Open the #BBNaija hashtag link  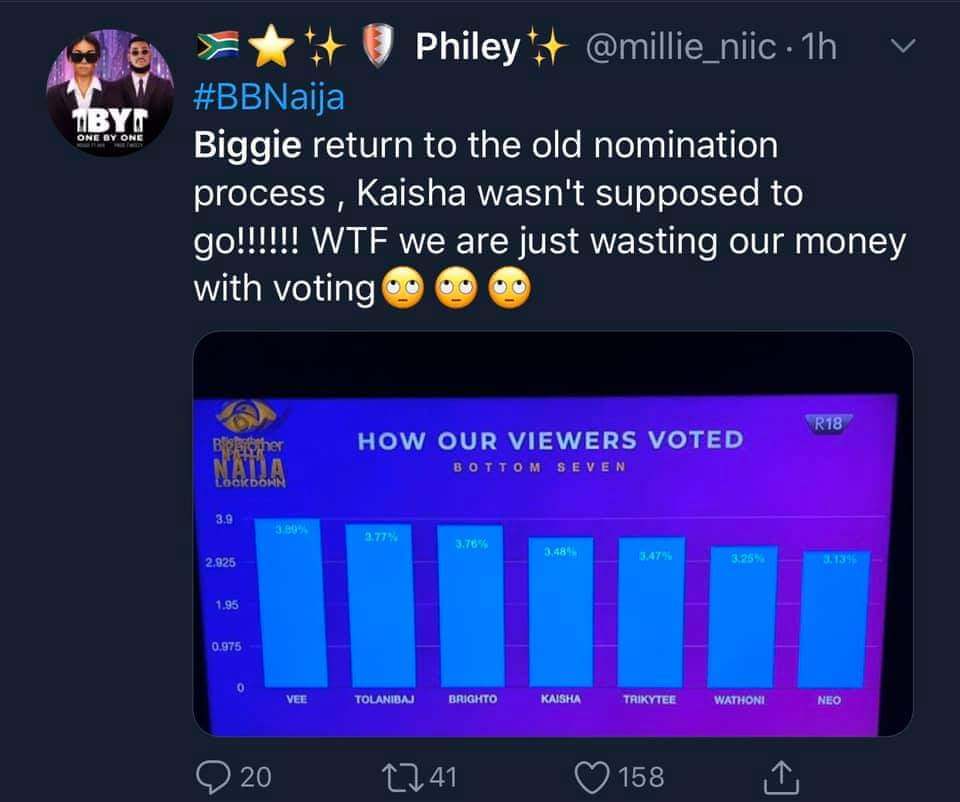tap(269, 97)
